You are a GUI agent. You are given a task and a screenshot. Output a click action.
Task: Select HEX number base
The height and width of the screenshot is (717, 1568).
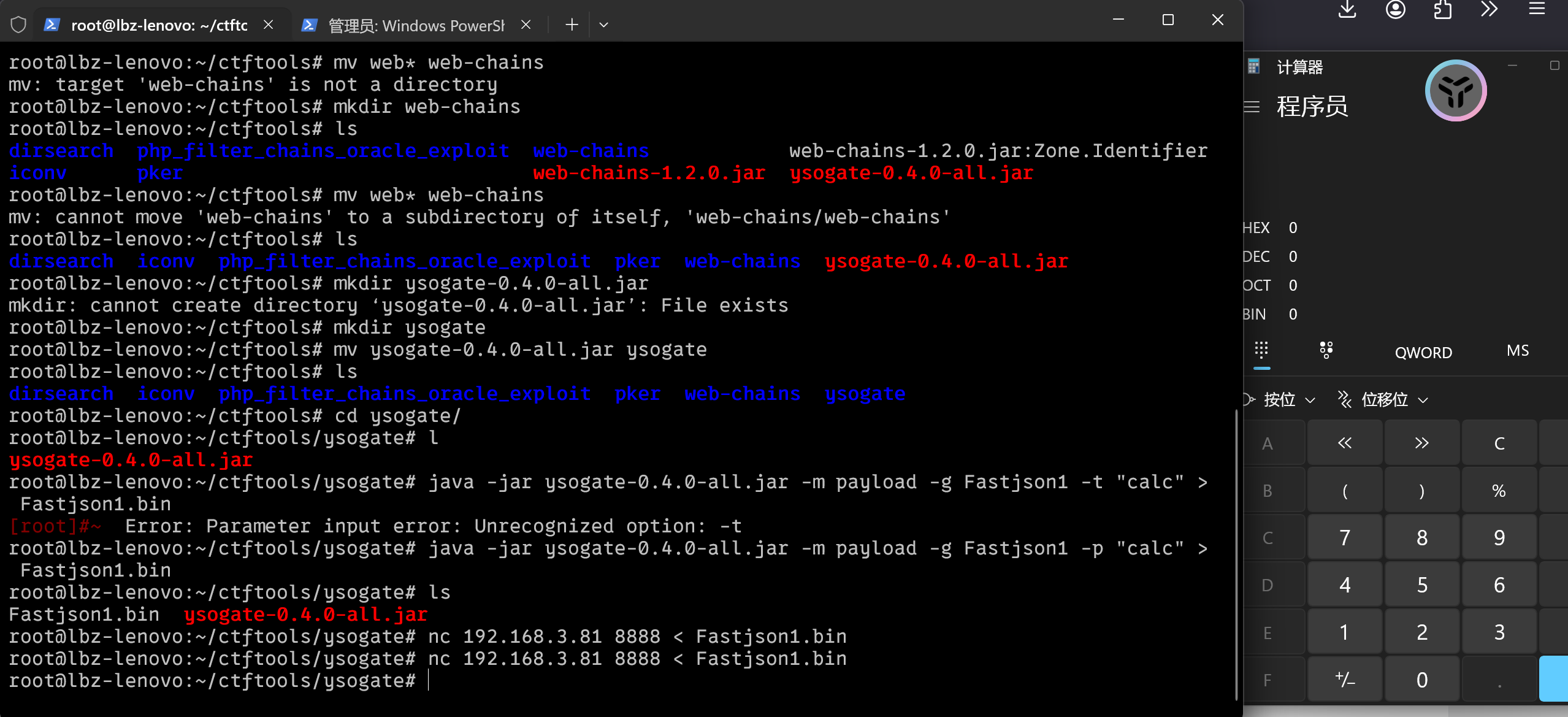coord(1256,228)
